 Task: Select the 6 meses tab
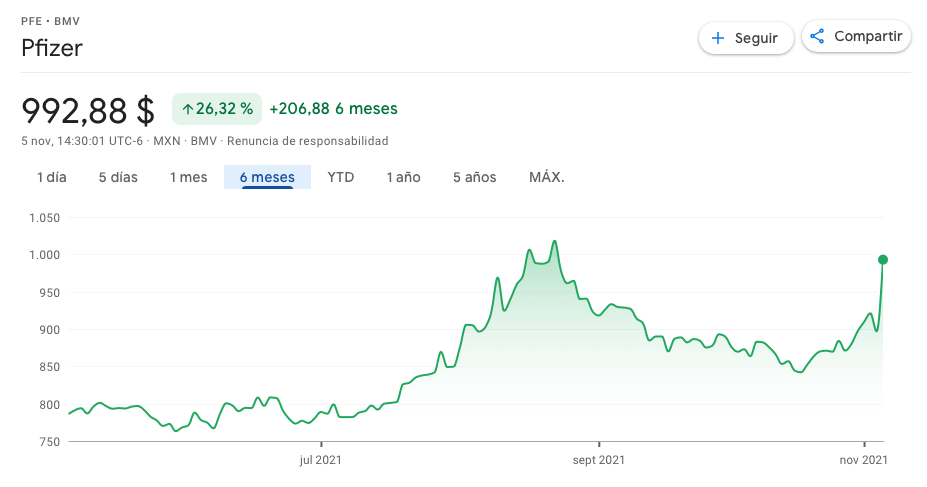[267, 177]
